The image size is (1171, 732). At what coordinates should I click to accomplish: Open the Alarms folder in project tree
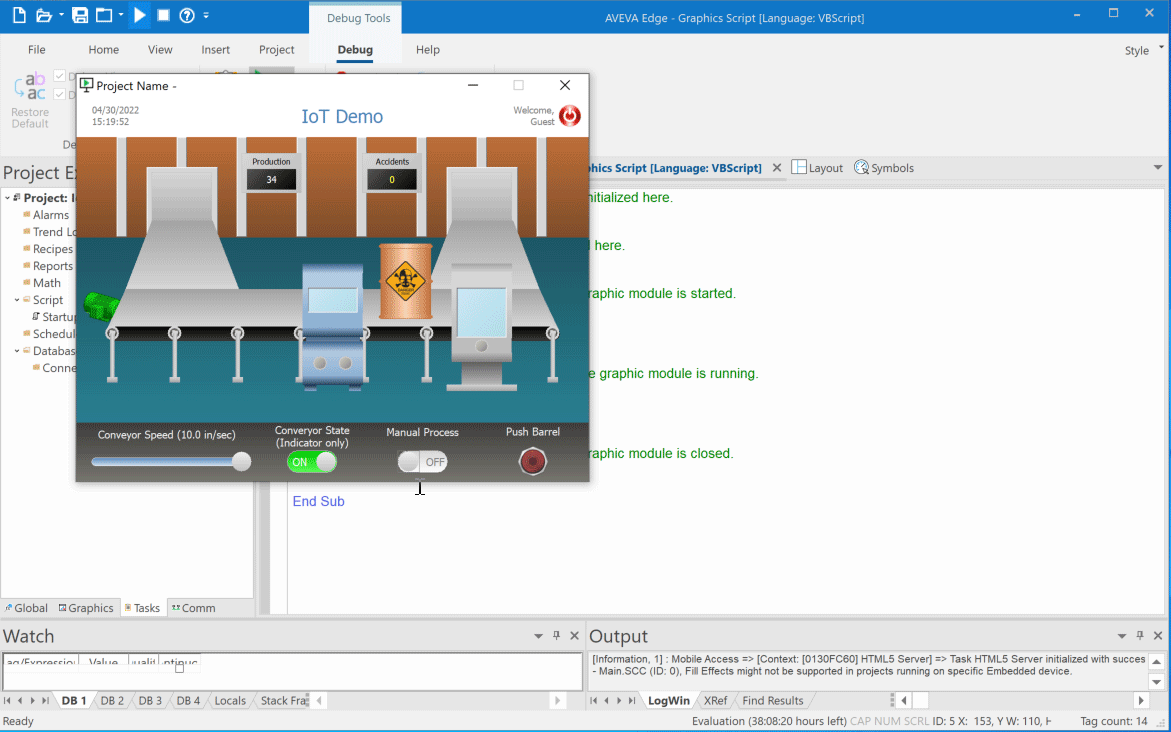coord(51,215)
